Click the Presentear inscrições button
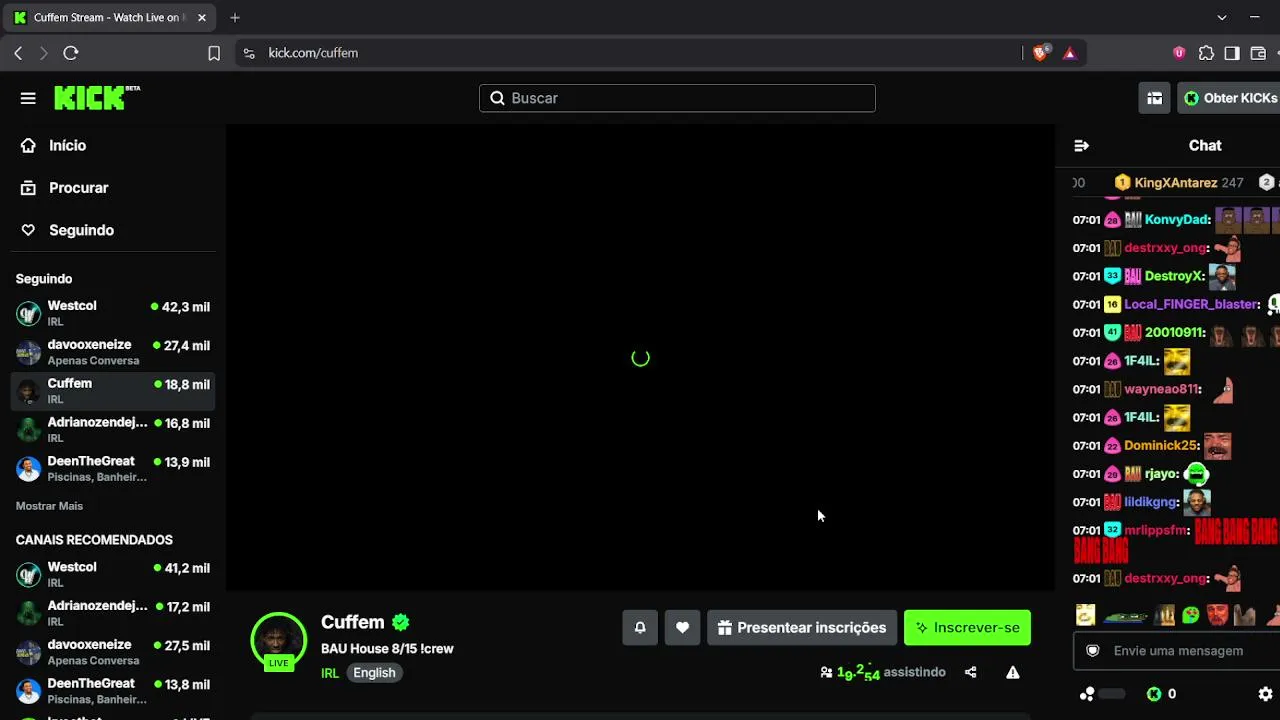Screen dimensions: 1280x720 click(x=802, y=628)
